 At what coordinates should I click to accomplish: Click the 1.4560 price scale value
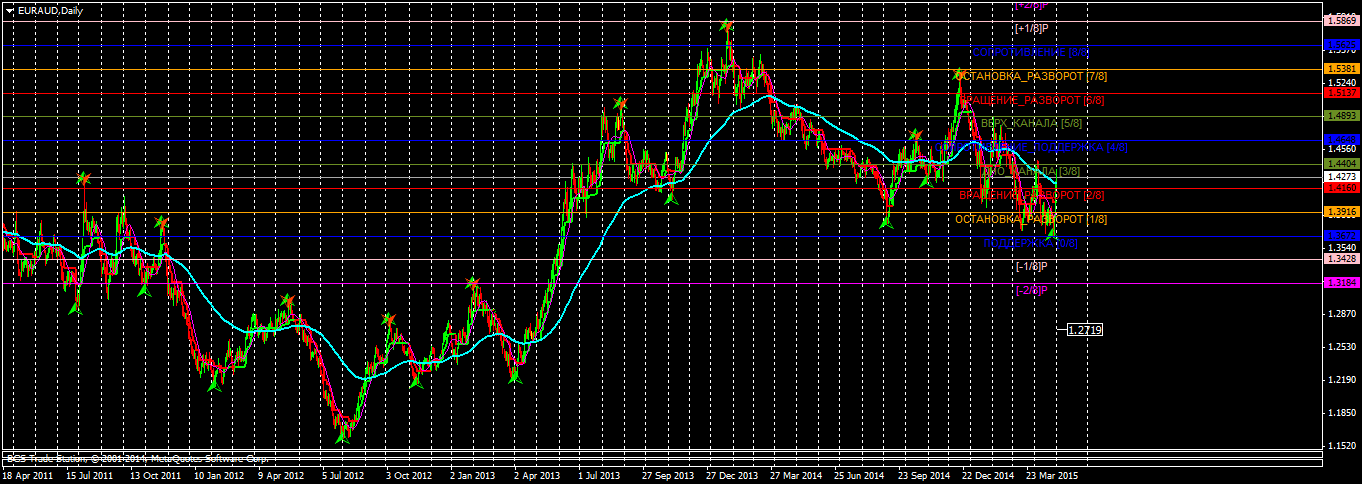point(1341,149)
